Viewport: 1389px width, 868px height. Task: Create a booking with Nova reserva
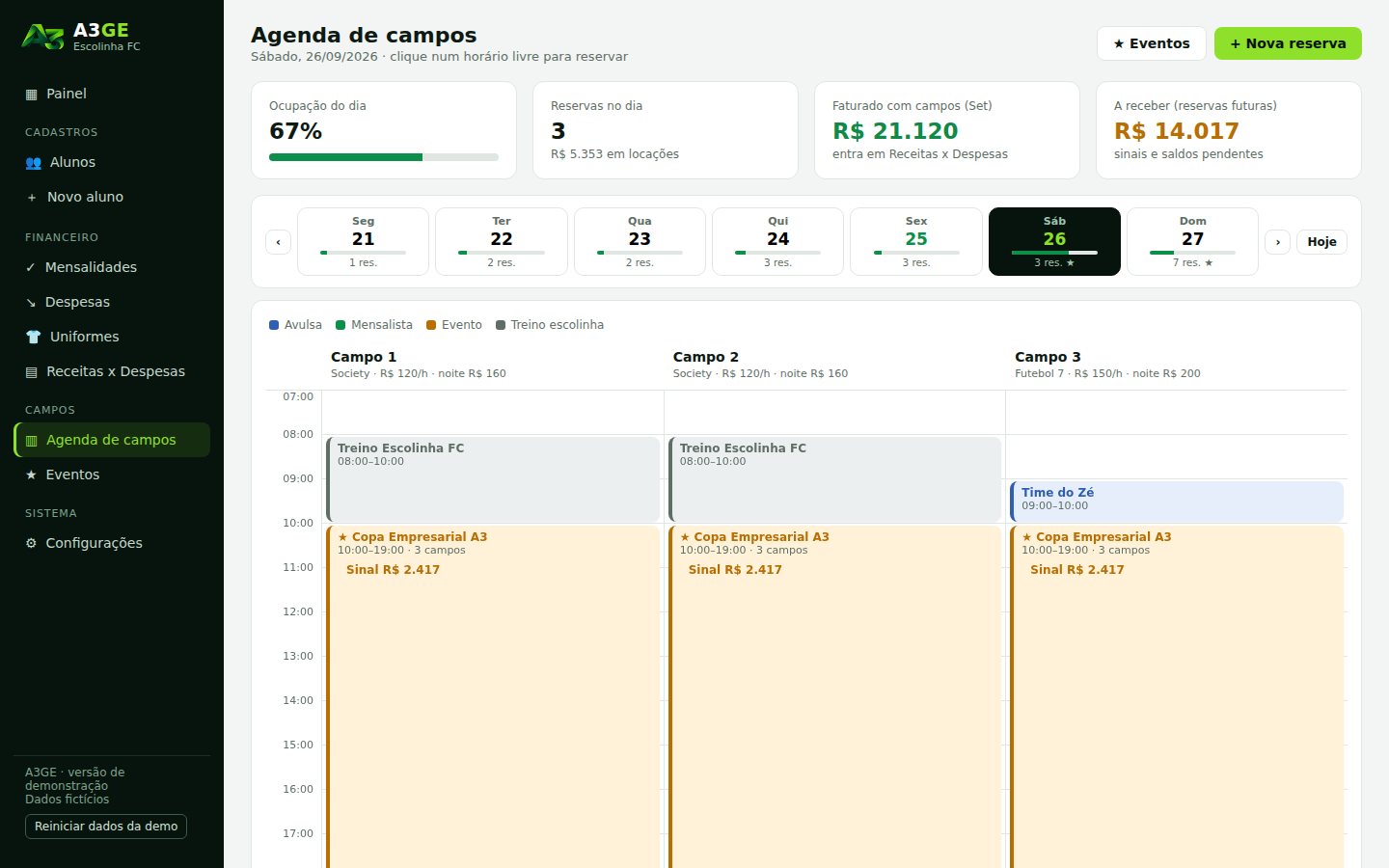(1288, 43)
